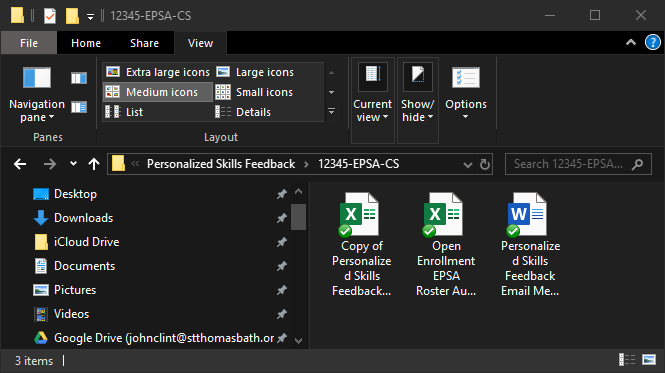
Task: Open folder Options button
Action: 466,93
